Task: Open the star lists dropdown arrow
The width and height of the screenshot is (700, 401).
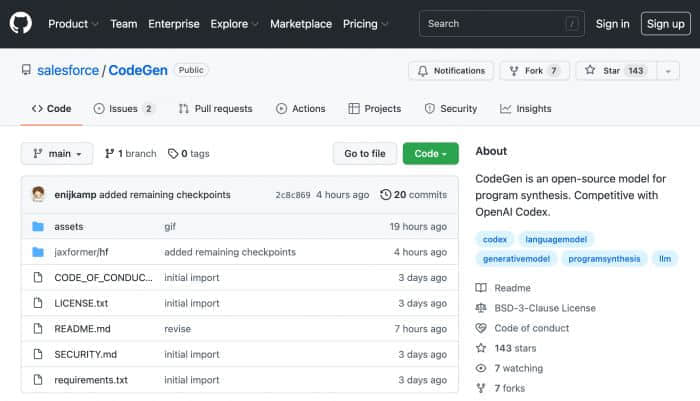Action: tap(668, 71)
